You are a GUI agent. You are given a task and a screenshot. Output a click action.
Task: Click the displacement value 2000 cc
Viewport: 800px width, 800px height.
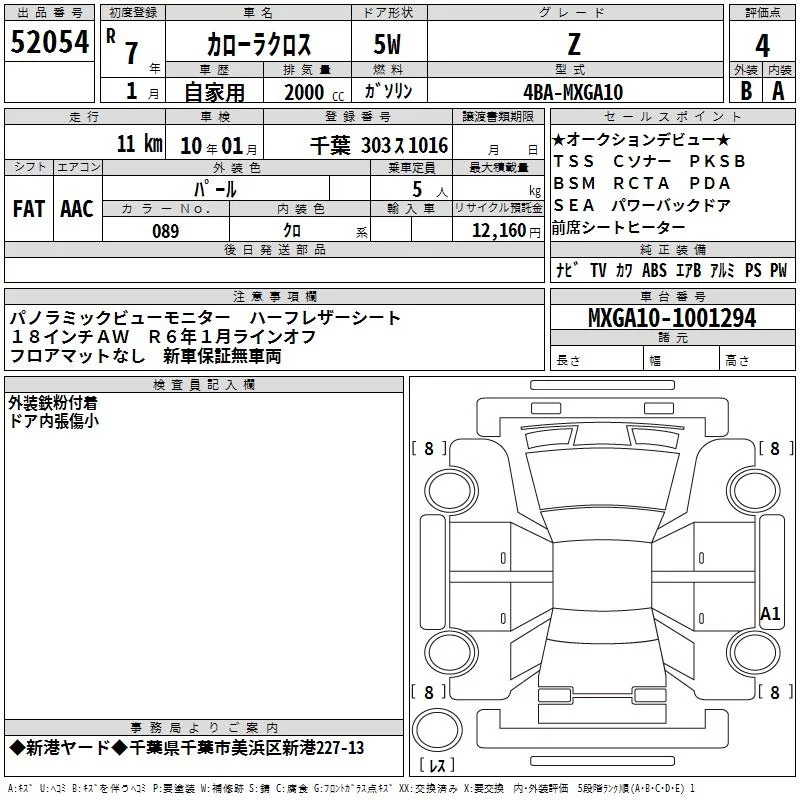[314, 92]
